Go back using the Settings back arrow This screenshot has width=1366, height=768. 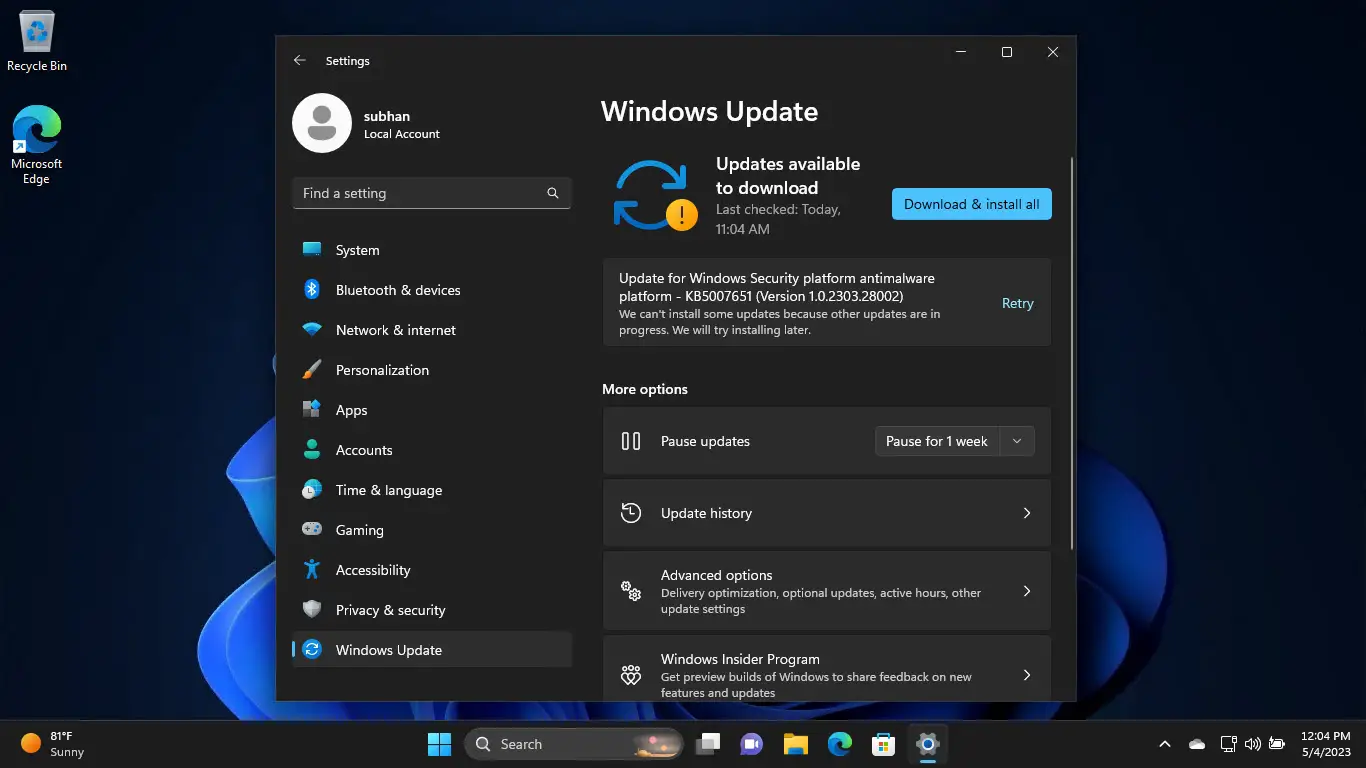coord(300,61)
